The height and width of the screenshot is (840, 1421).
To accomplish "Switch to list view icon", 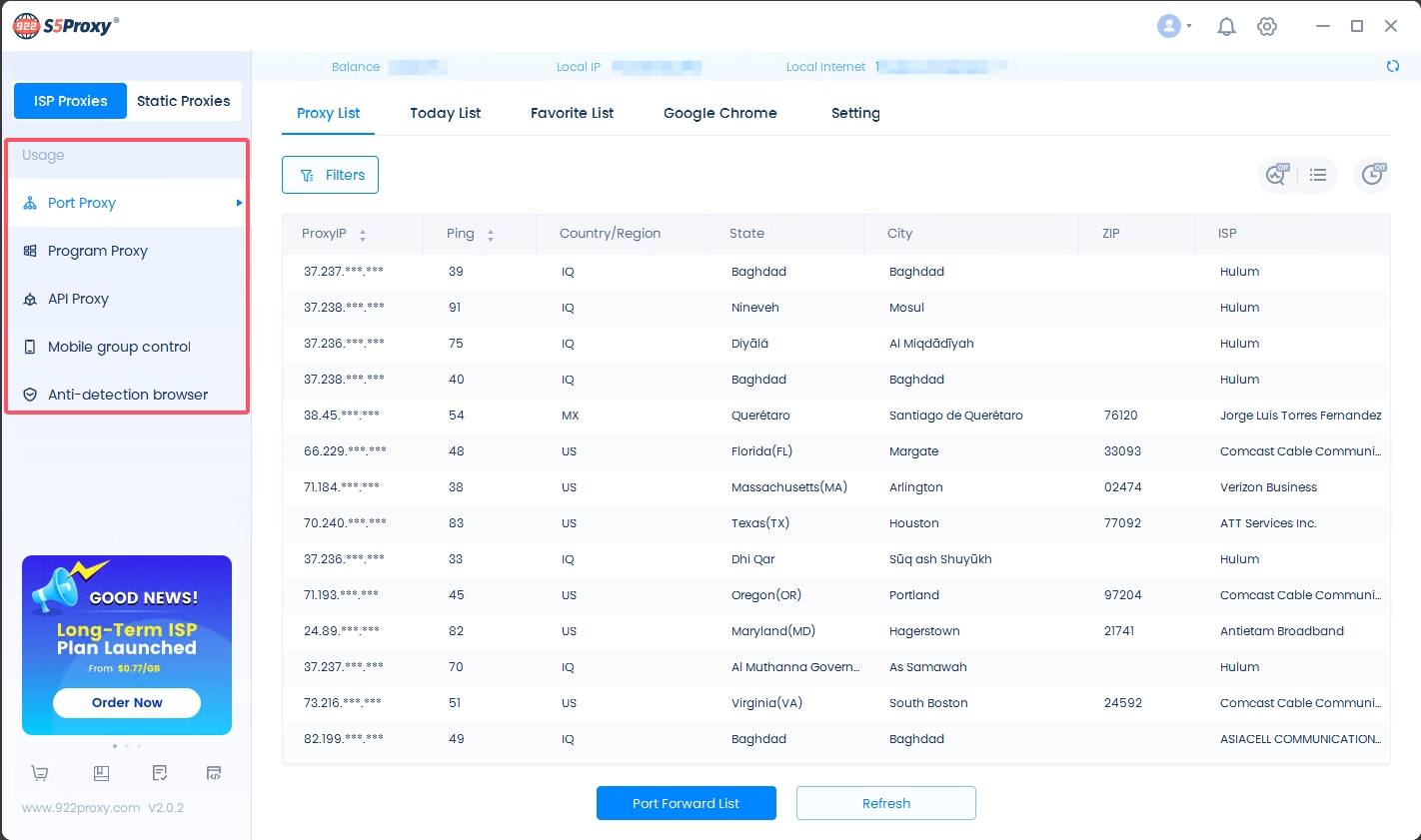I will click(x=1318, y=175).
